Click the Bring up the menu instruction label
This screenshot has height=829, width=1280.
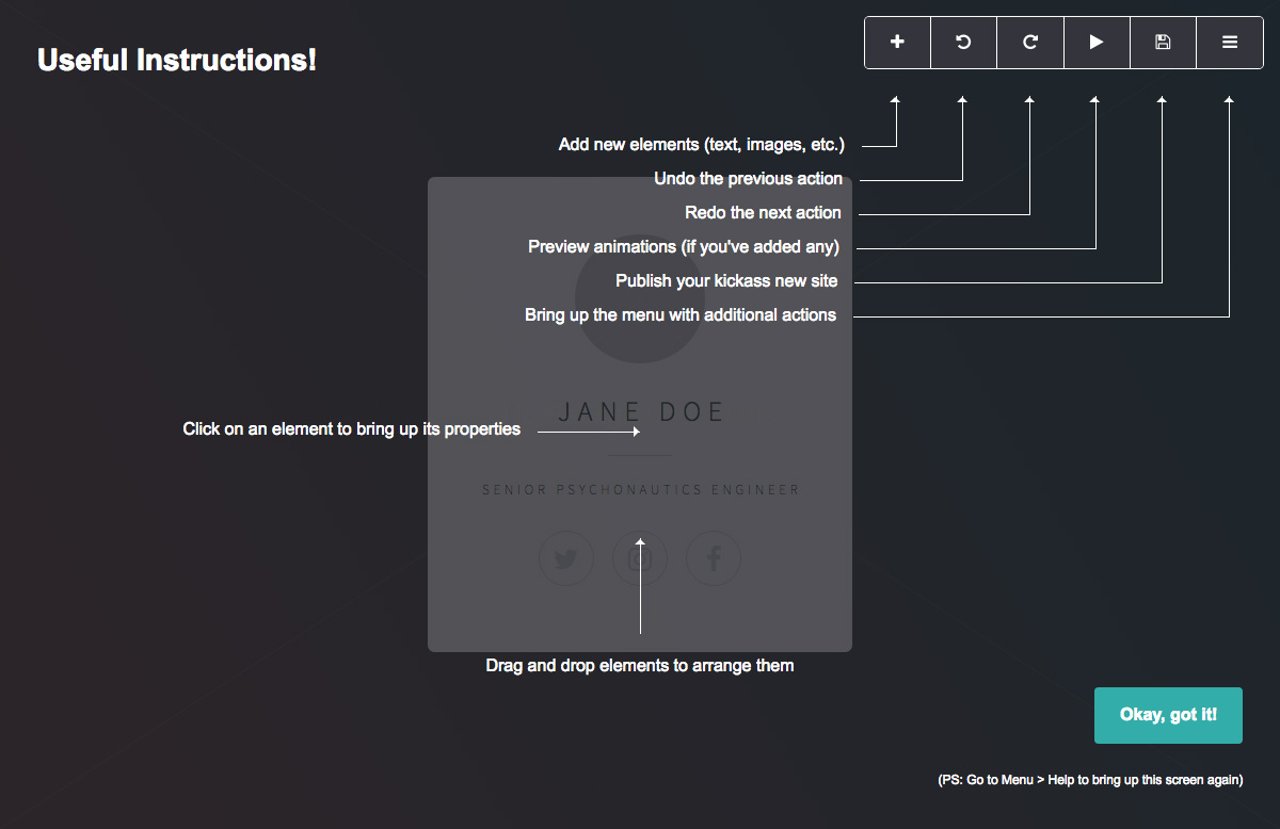click(x=679, y=314)
